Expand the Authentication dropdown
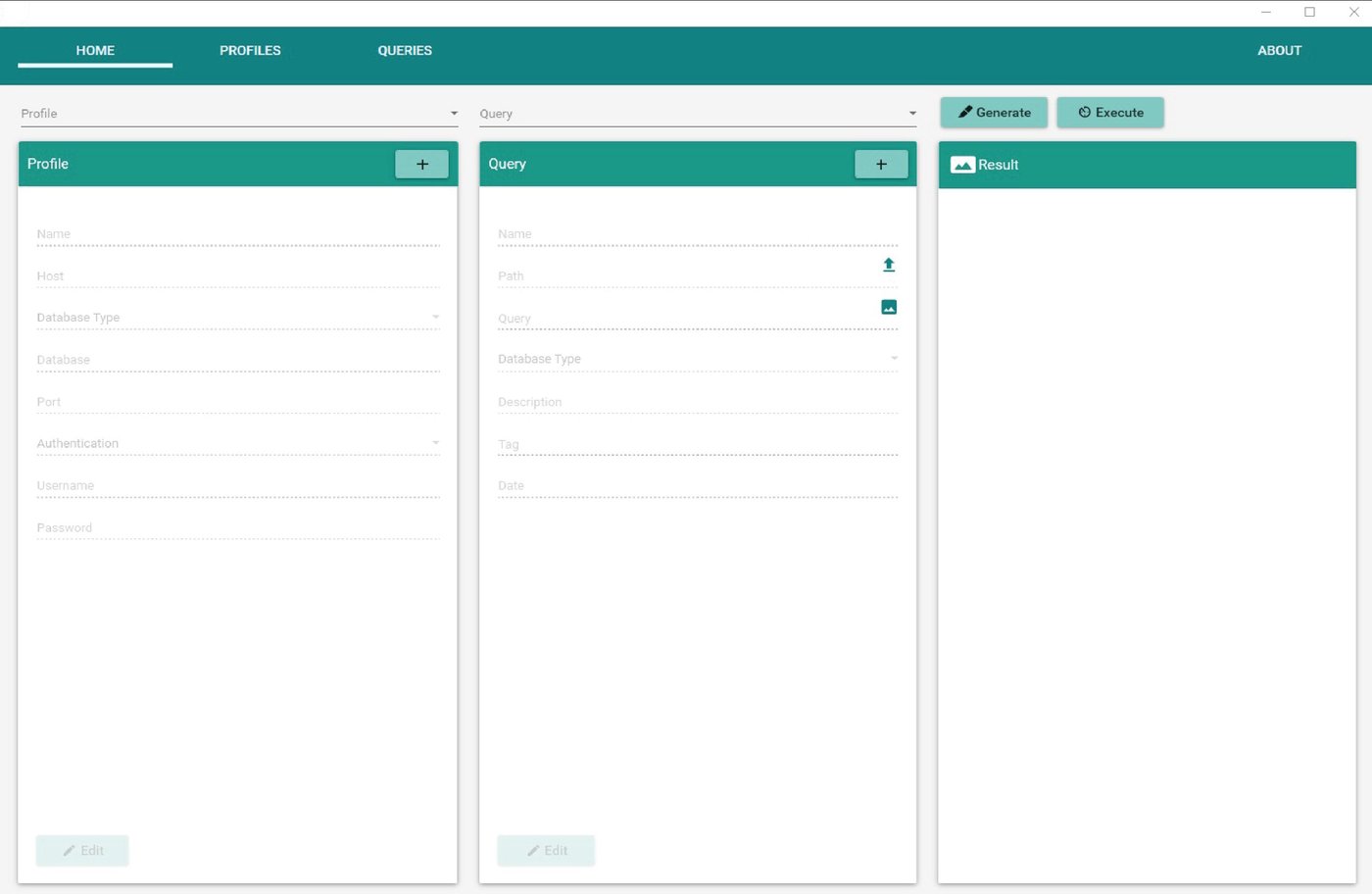 pyautogui.click(x=238, y=444)
